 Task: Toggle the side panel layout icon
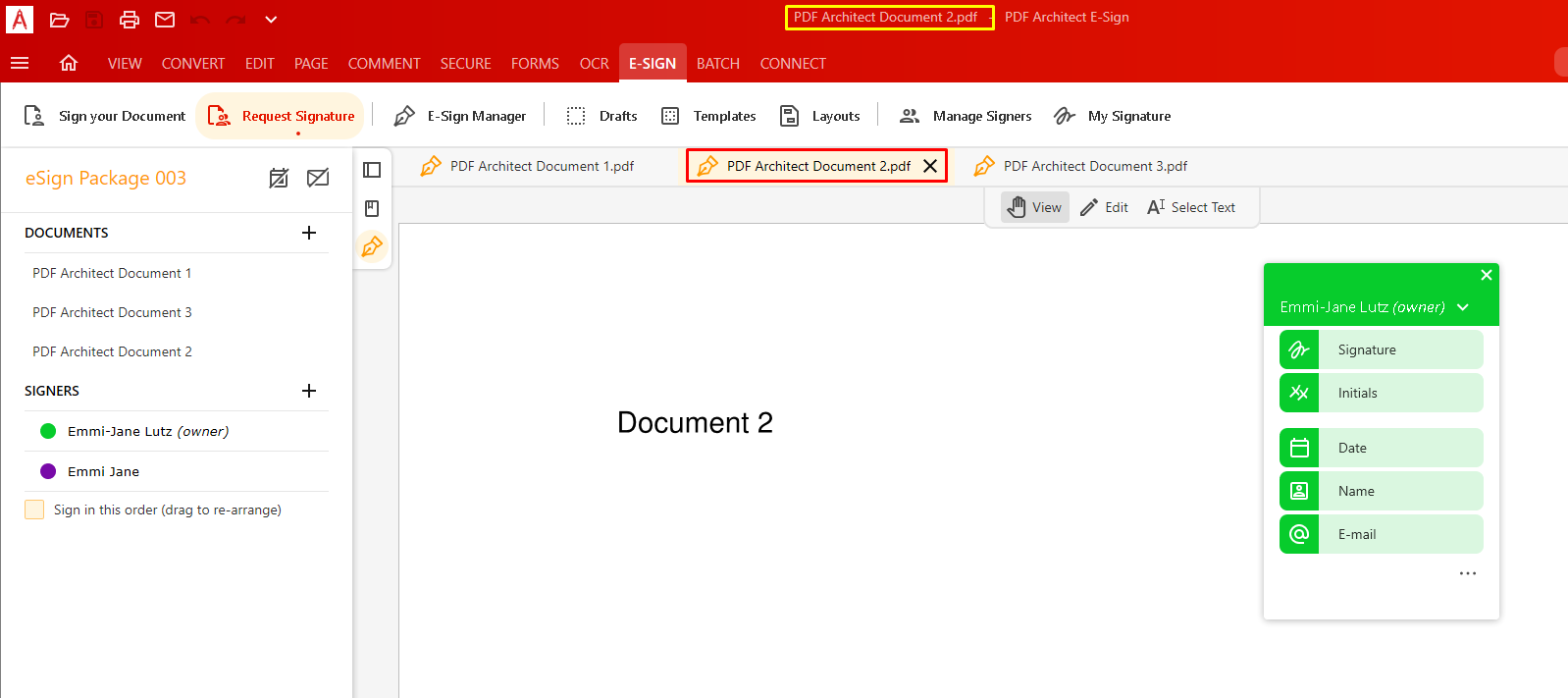pyautogui.click(x=372, y=170)
